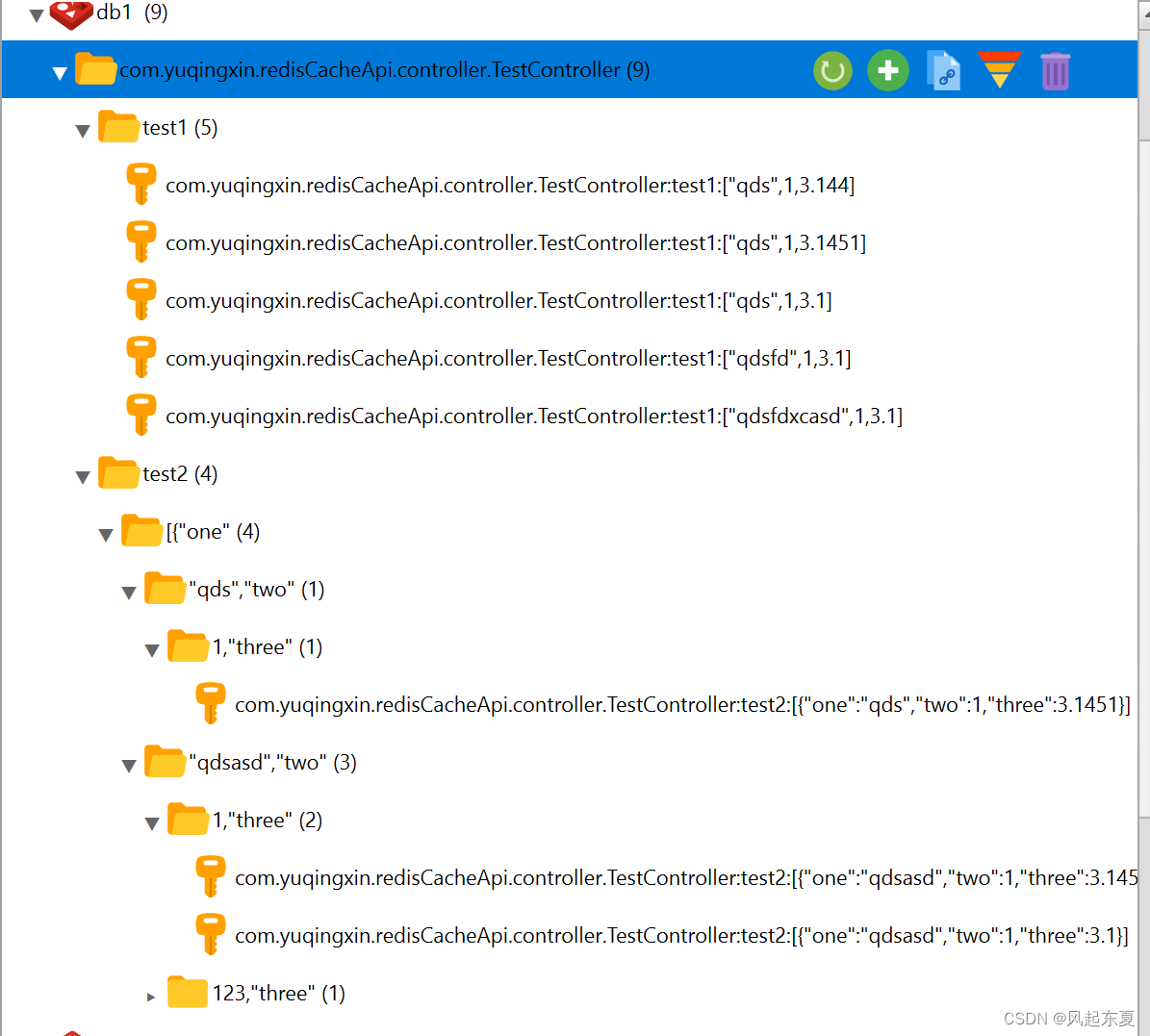Select the com.yuqingxin...TestController (9) namespace label
The width and height of the screenshot is (1150, 1036).
(x=384, y=69)
